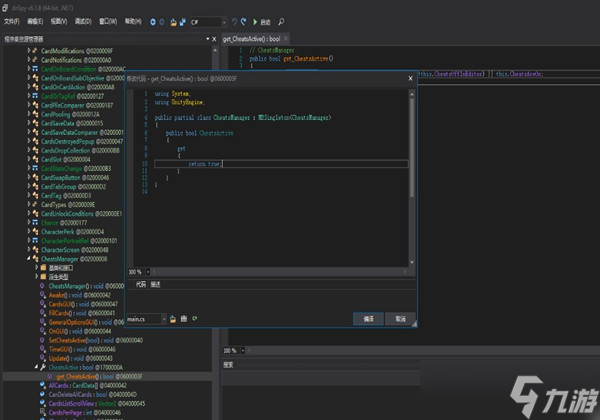The height and width of the screenshot is (420, 600).
Task: Click the compile button in edit dialog
Action: tap(368, 319)
